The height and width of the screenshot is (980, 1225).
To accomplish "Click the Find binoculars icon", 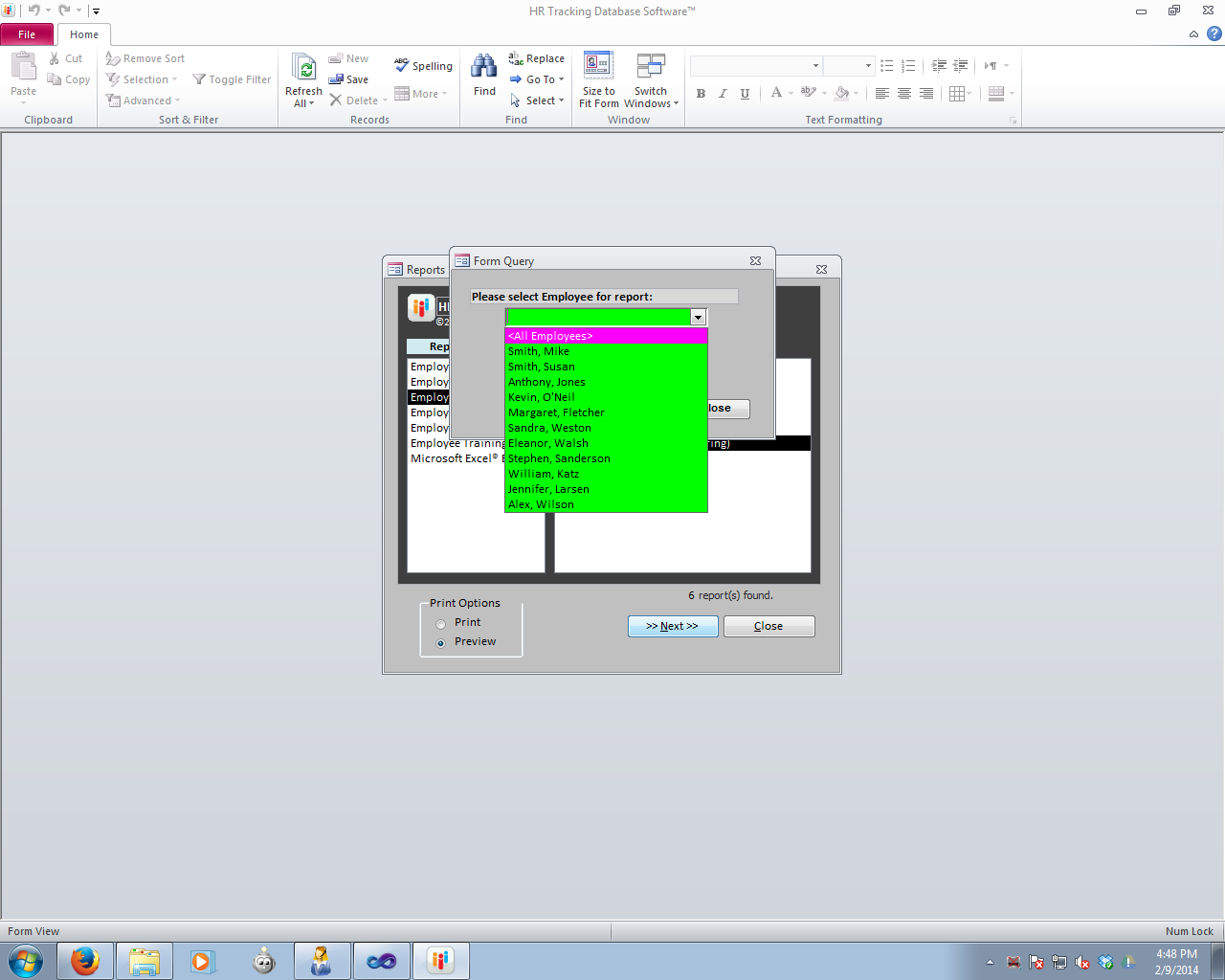I will pyautogui.click(x=484, y=67).
